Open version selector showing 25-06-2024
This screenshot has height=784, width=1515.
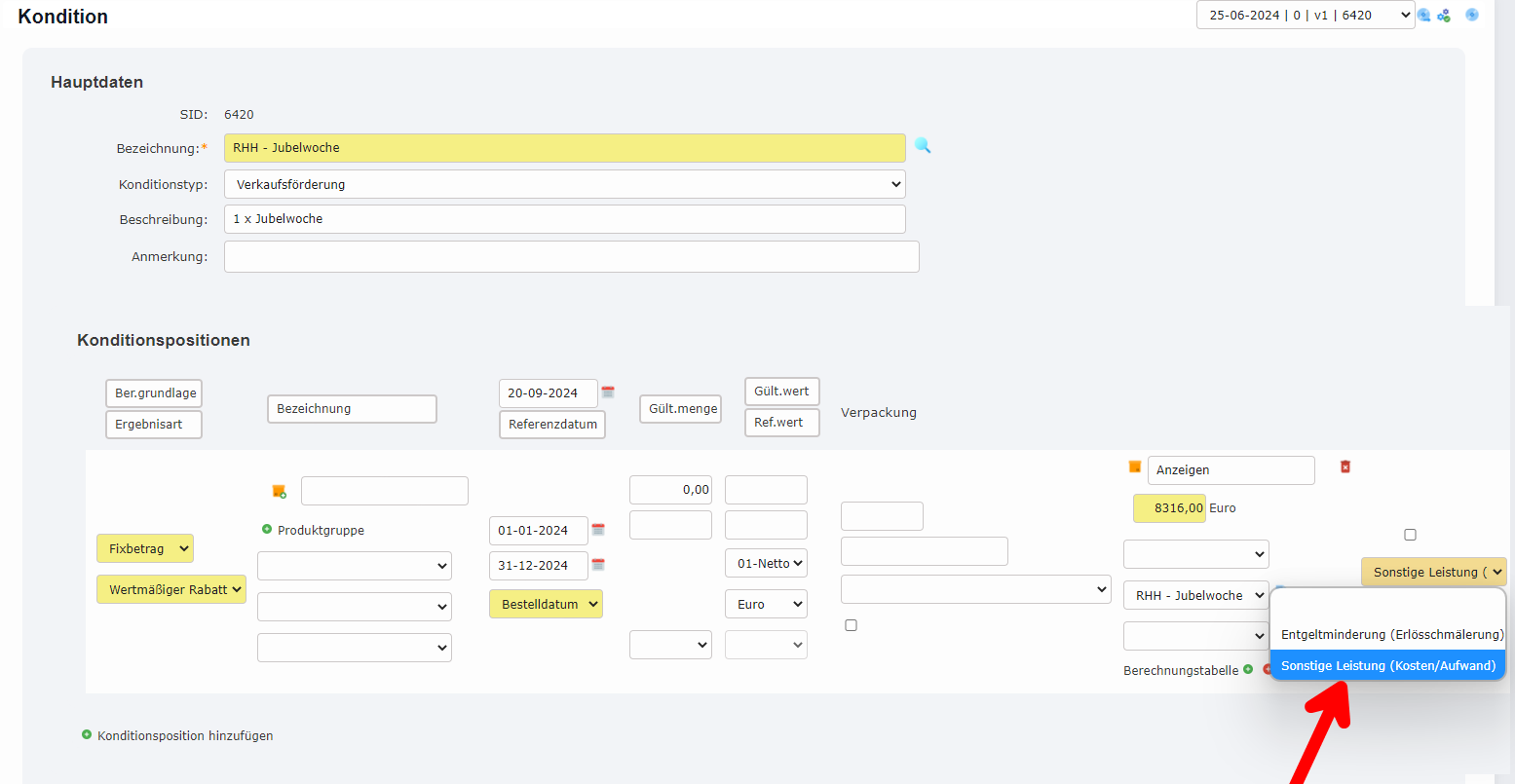(1305, 15)
